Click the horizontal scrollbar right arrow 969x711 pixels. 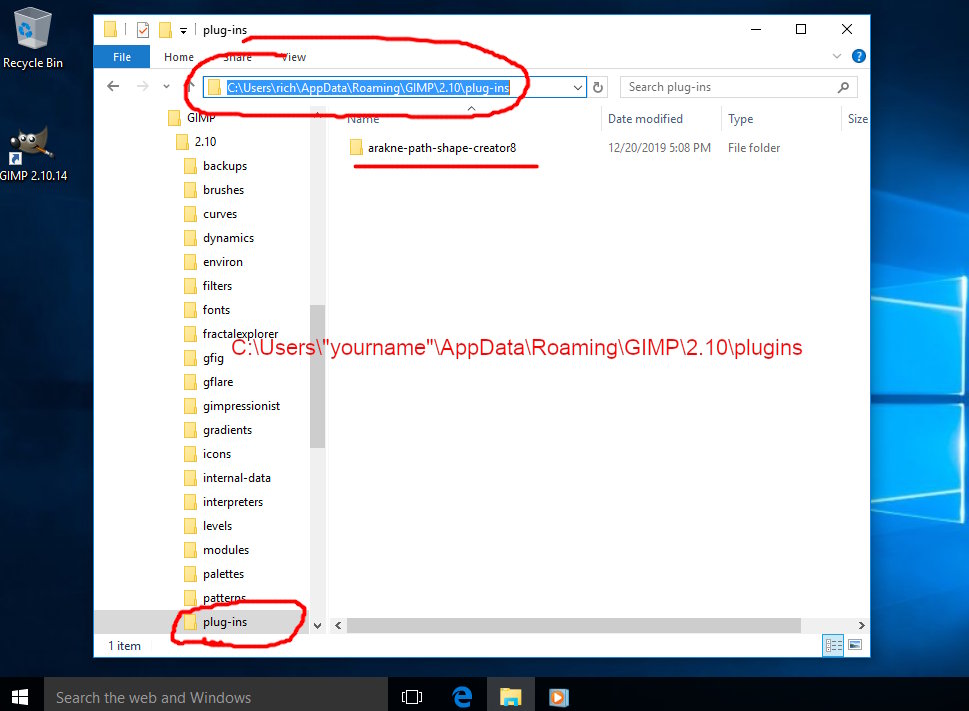tap(861, 625)
